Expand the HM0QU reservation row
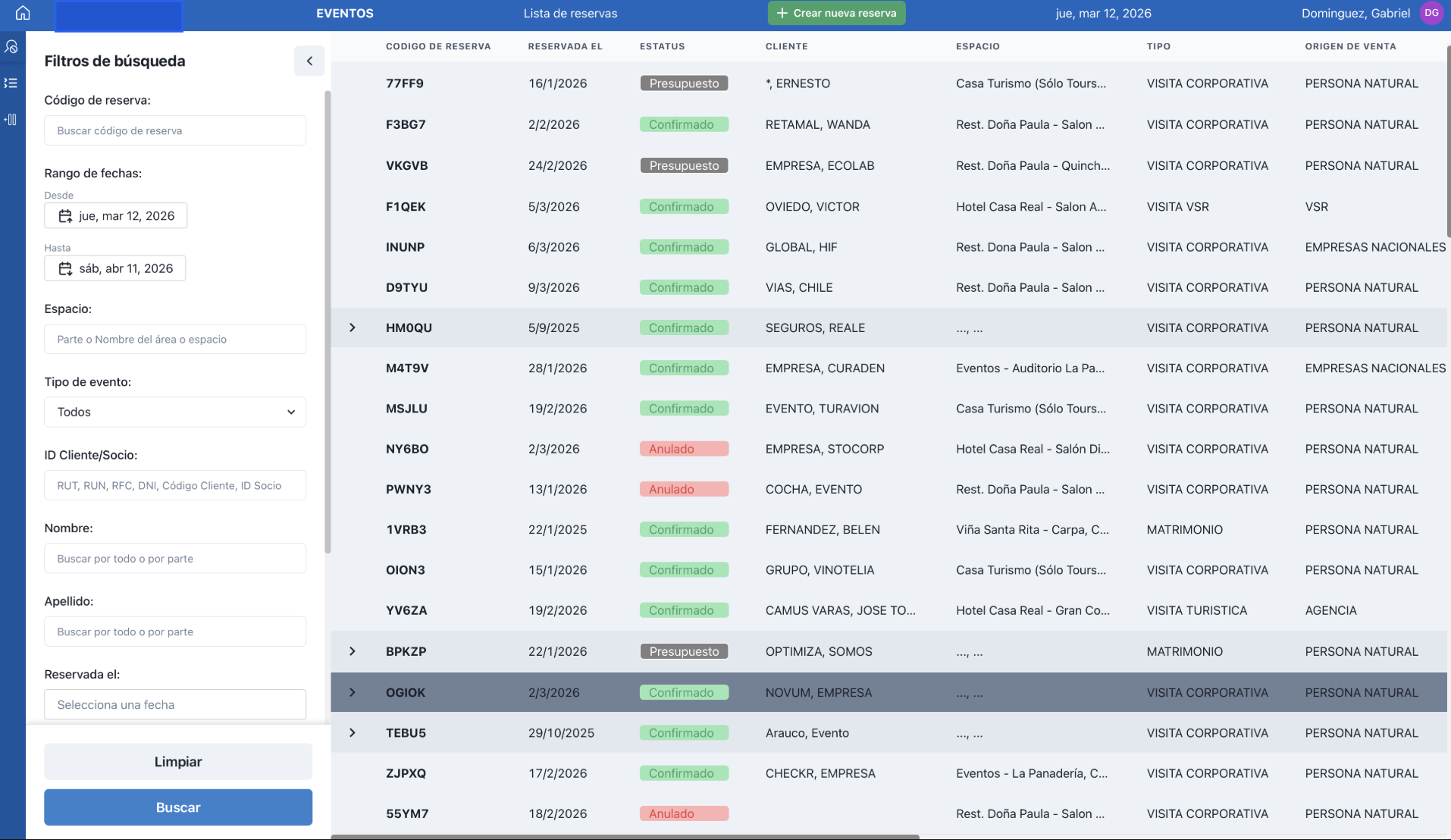Viewport: 1451px width, 840px height. [x=353, y=328]
